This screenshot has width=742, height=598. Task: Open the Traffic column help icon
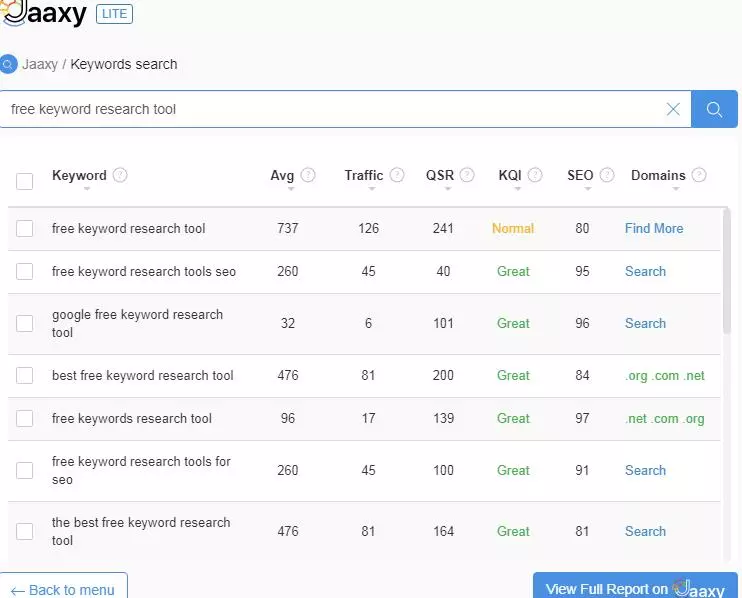pyautogui.click(x=397, y=176)
